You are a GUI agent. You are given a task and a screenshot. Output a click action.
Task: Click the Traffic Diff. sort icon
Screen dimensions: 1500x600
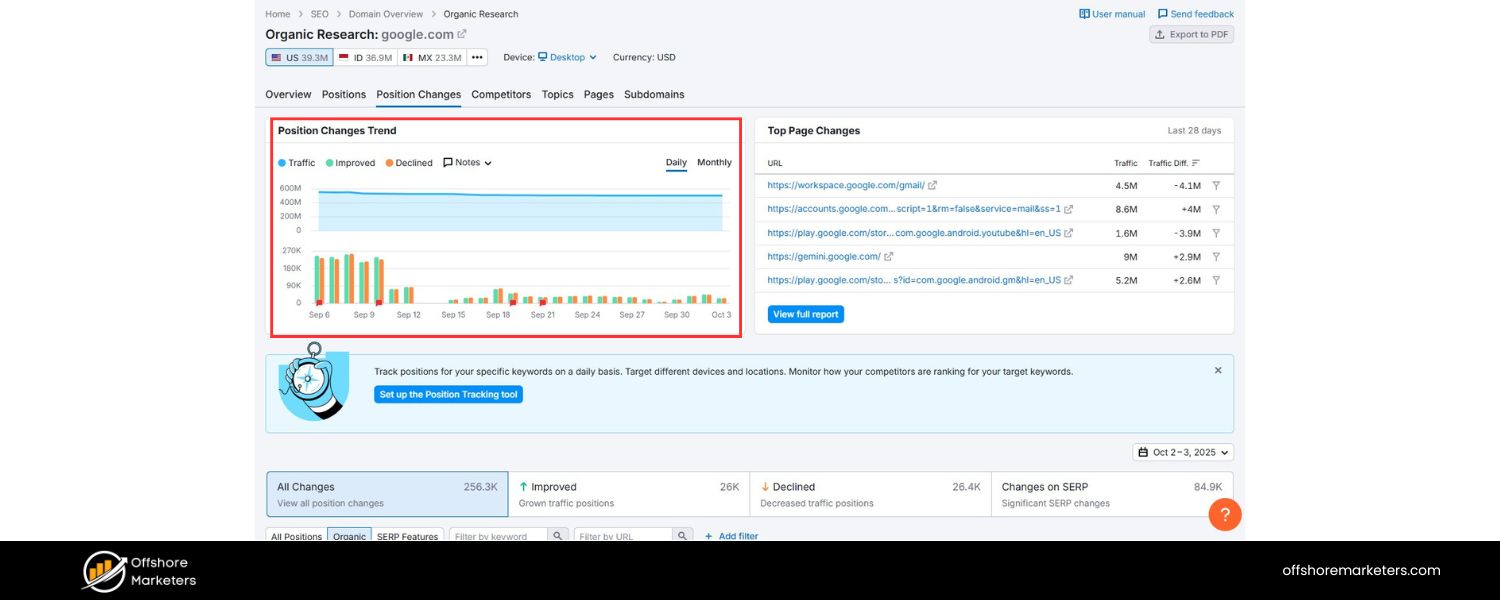point(1196,163)
